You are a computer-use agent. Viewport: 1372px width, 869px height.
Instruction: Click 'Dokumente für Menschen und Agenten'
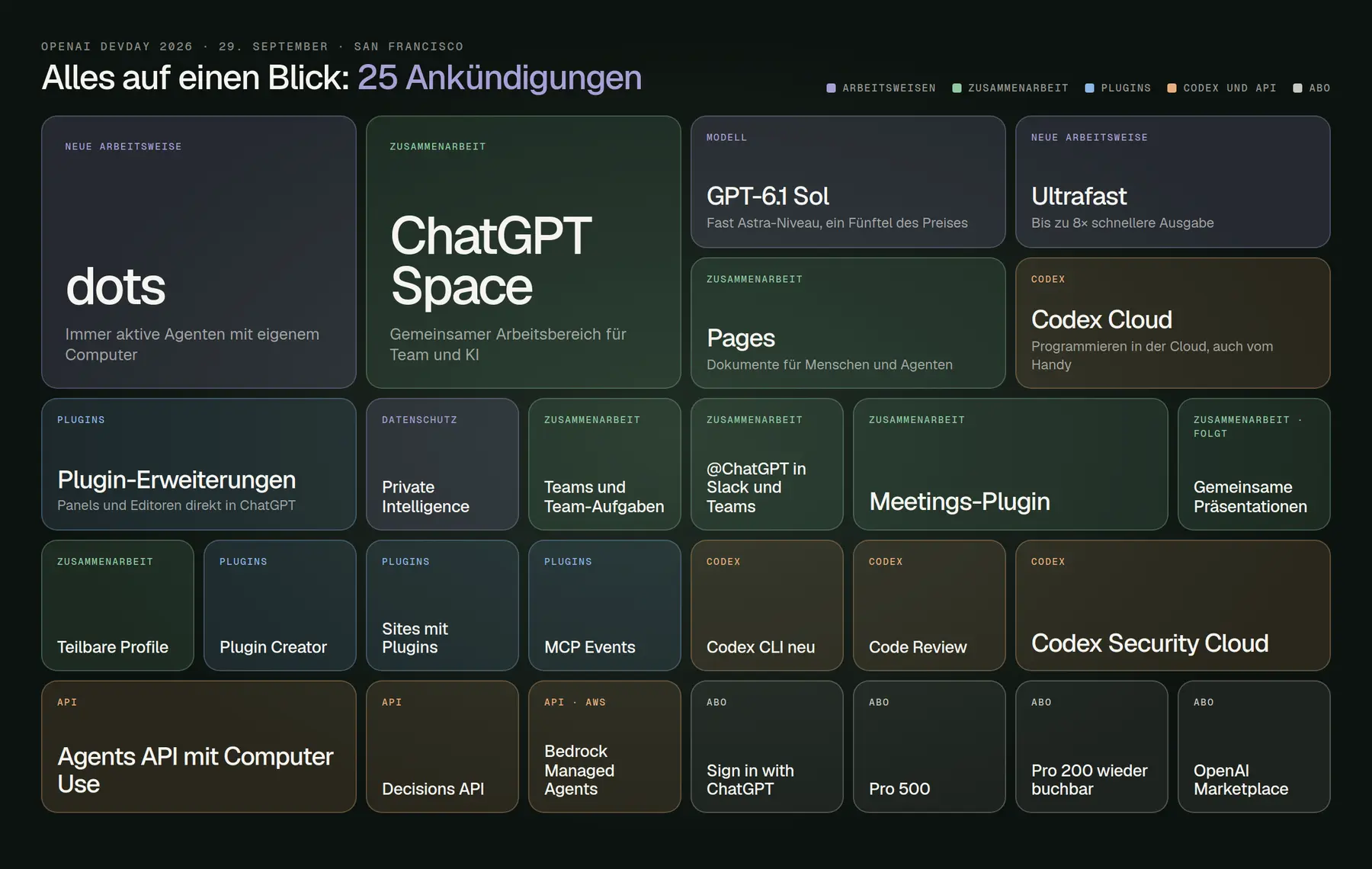point(829,364)
